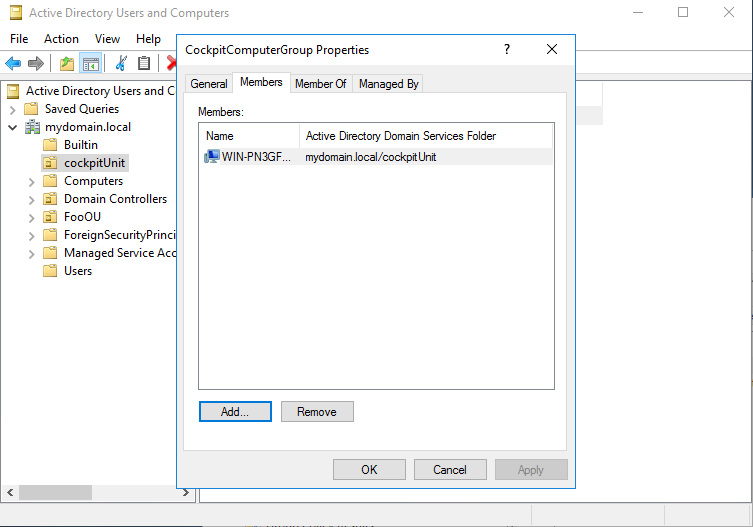753x527 pixels.
Task: Select the Builtin tree label
Action: [x=81, y=145]
